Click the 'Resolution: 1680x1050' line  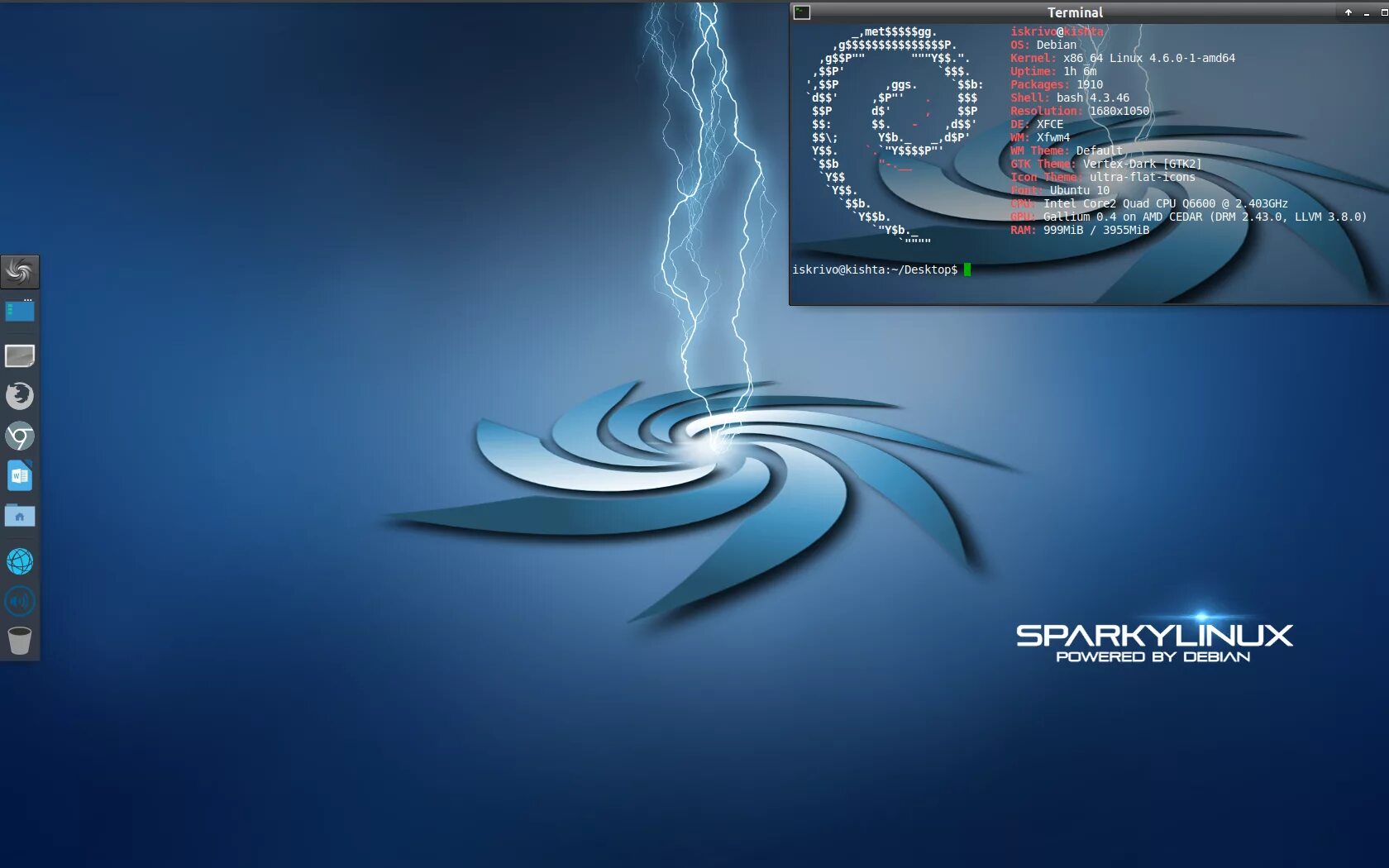click(1080, 111)
